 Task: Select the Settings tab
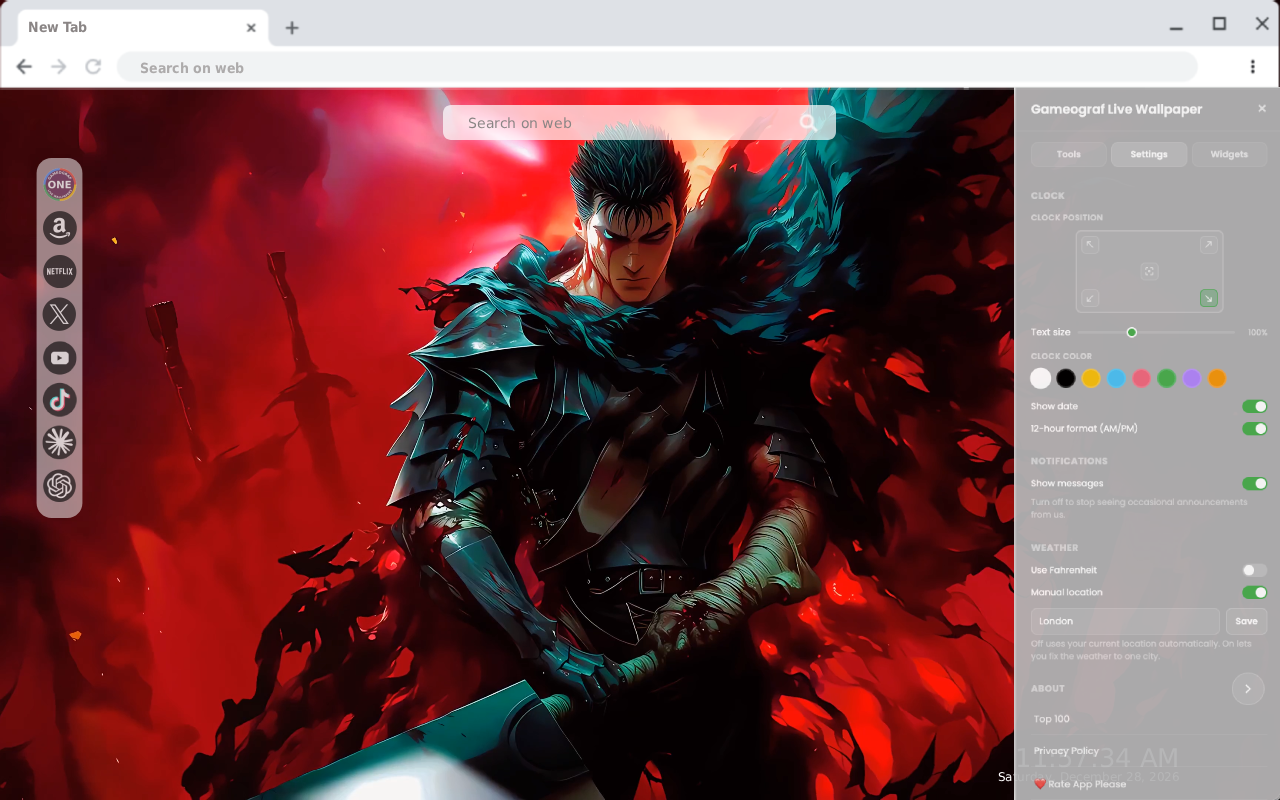tap(1149, 154)
